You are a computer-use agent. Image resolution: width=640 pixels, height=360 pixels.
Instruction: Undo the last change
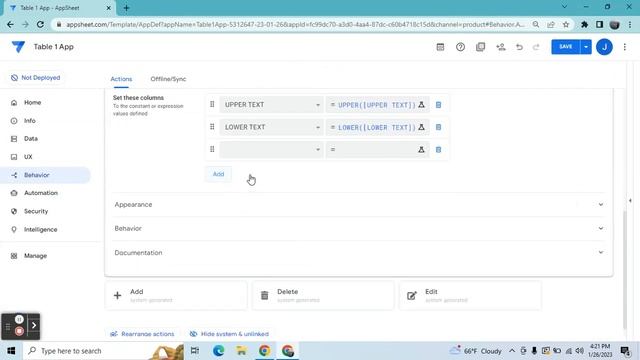click(x=519, y=47)
